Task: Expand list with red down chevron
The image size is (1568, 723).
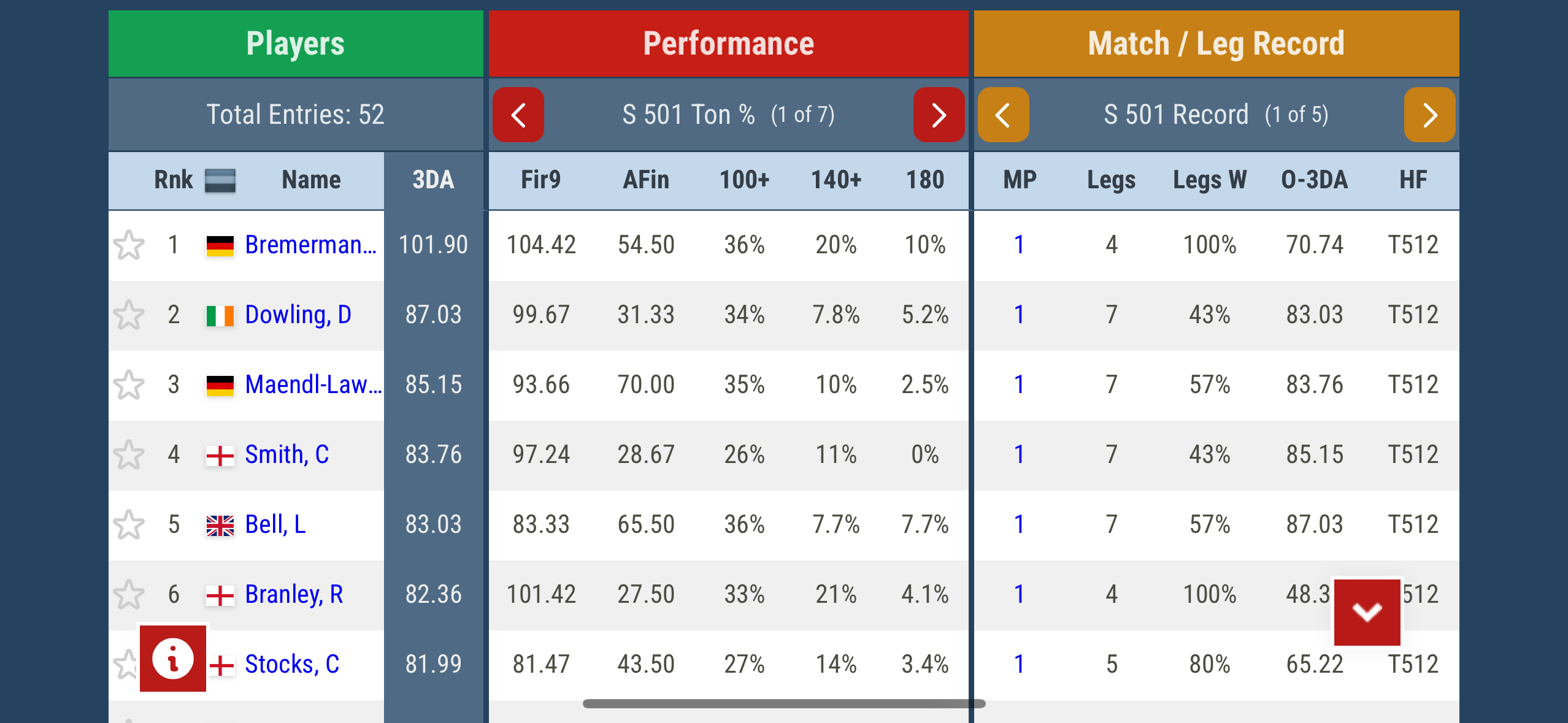Action: 1367,611
